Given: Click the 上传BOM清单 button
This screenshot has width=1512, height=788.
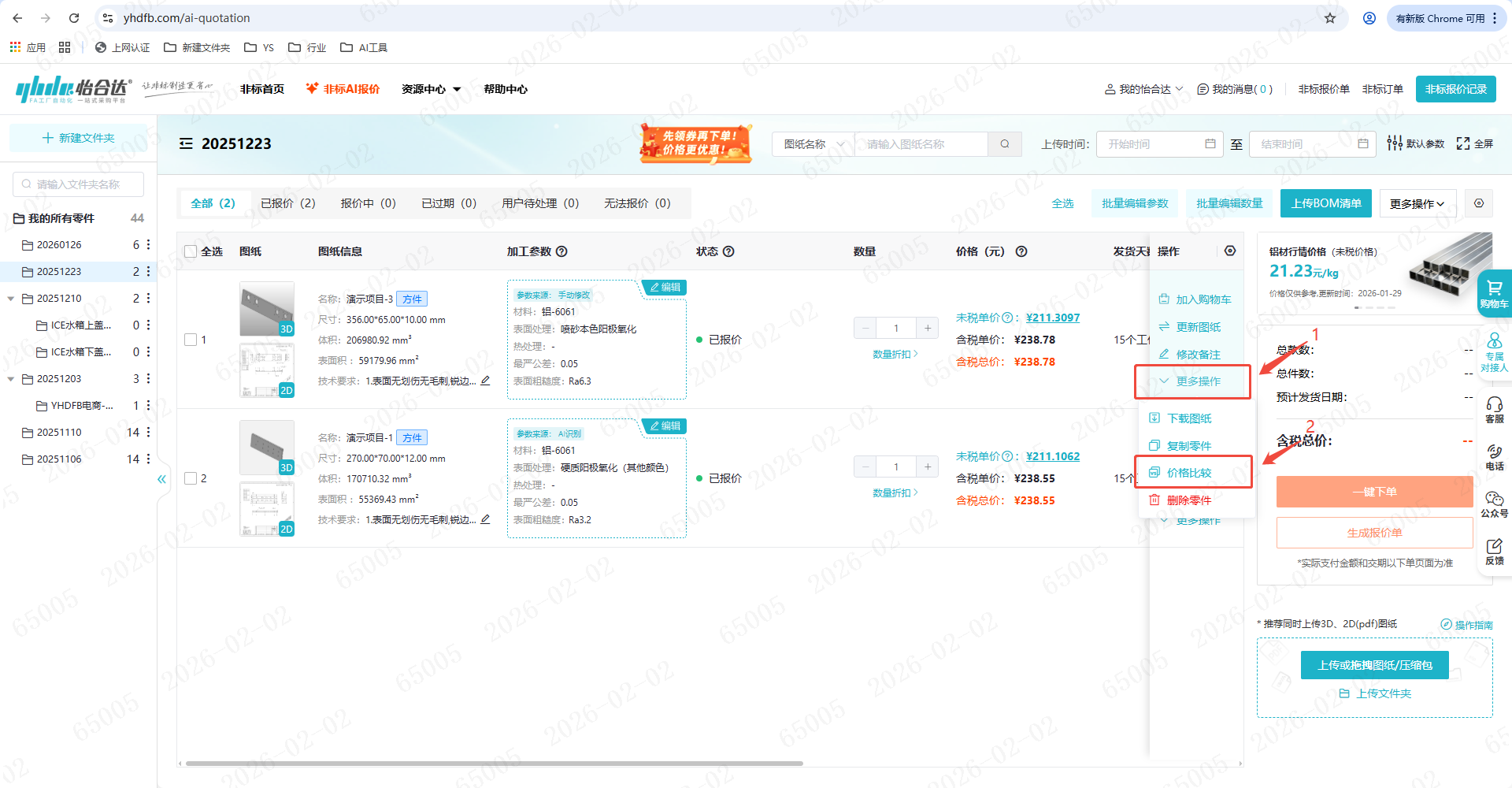Looking at the screenshot, I should tap(1325, 203).
